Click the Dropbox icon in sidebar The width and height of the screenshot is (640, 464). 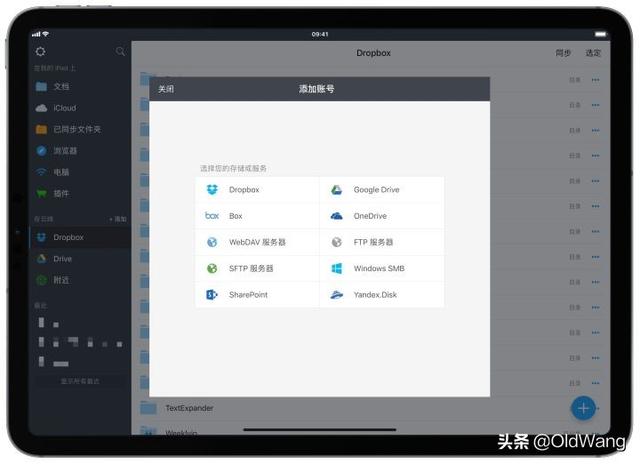coord(41,238)
